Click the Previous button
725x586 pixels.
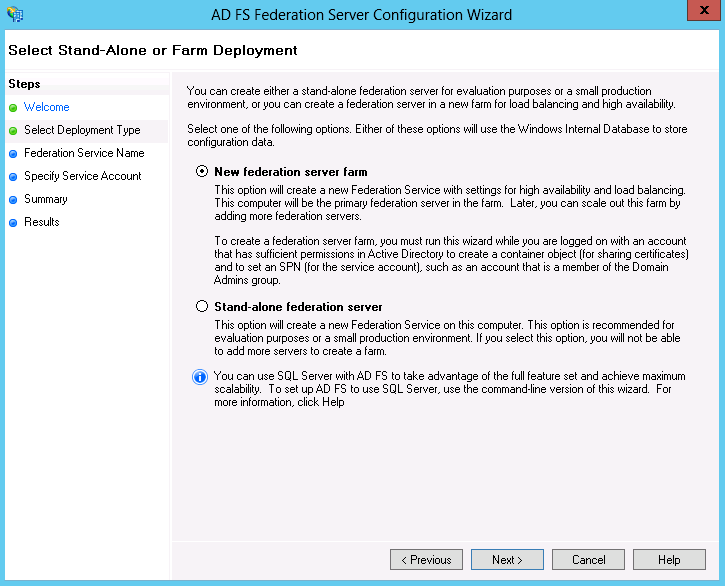(426, 560)
